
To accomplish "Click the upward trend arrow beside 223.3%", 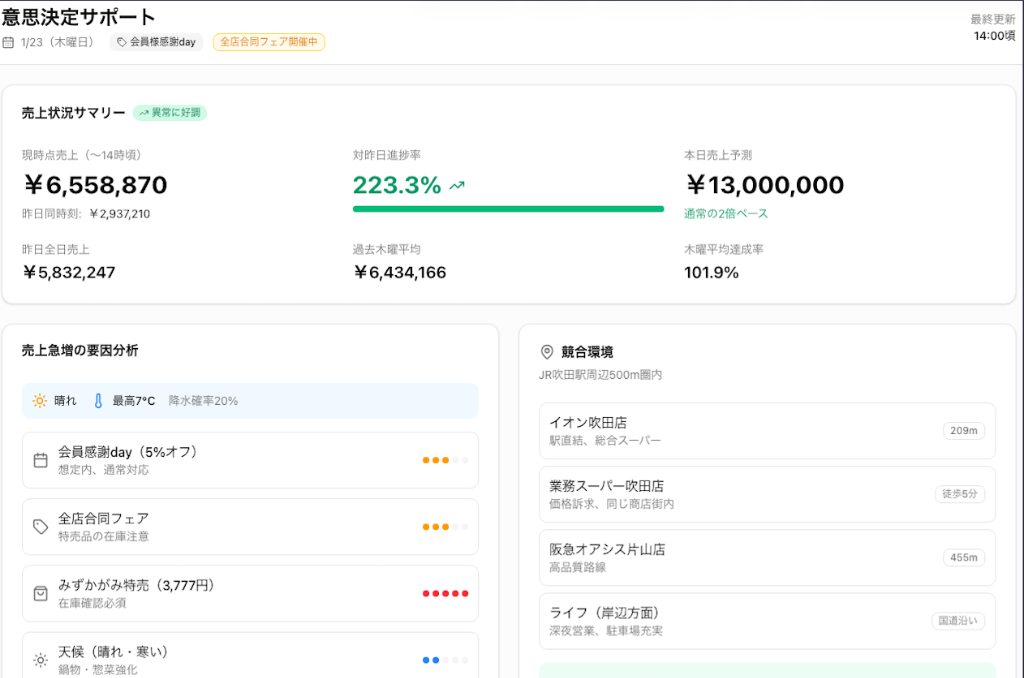I will (458, 185).
